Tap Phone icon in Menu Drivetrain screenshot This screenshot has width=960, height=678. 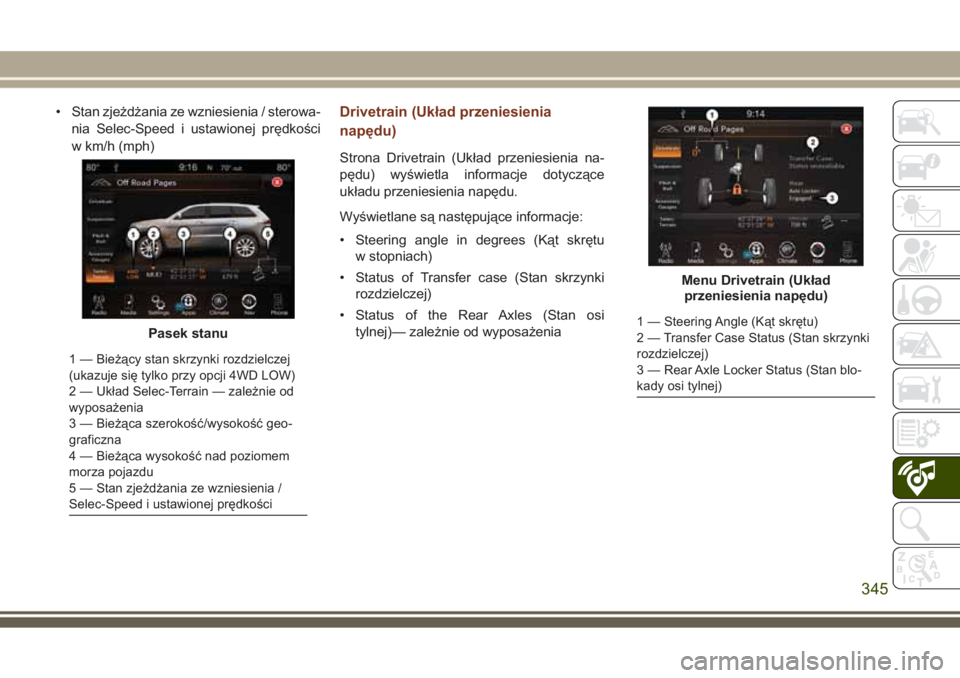[x=847, y=252]
